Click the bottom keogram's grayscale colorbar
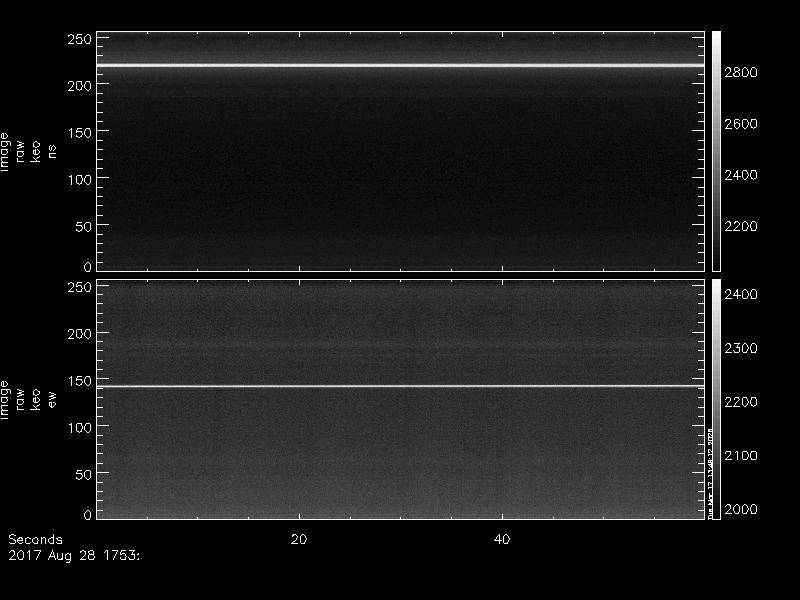The image size is (800, 600). tap(714, 399)
